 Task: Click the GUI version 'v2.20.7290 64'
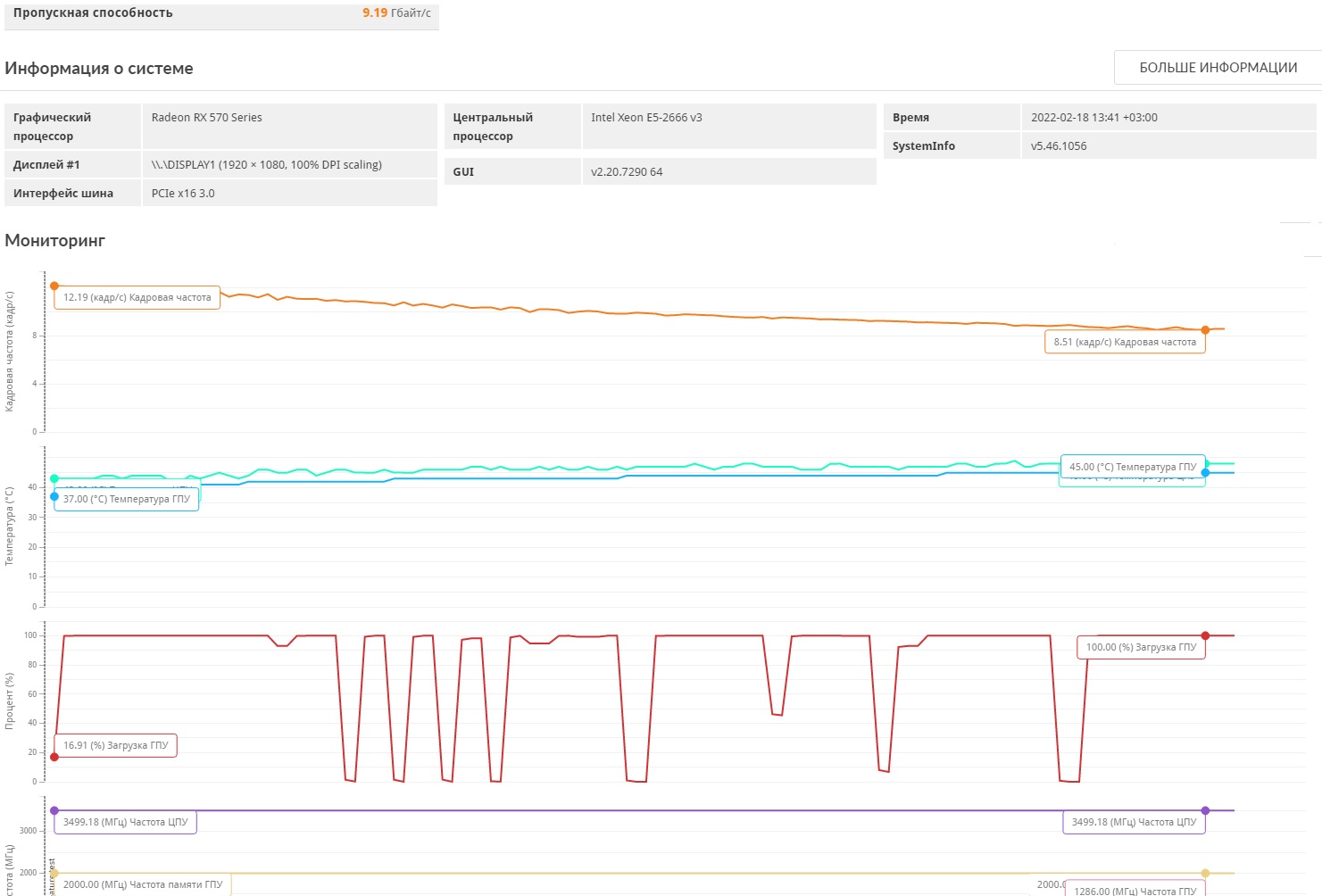(x=627, y=172)
